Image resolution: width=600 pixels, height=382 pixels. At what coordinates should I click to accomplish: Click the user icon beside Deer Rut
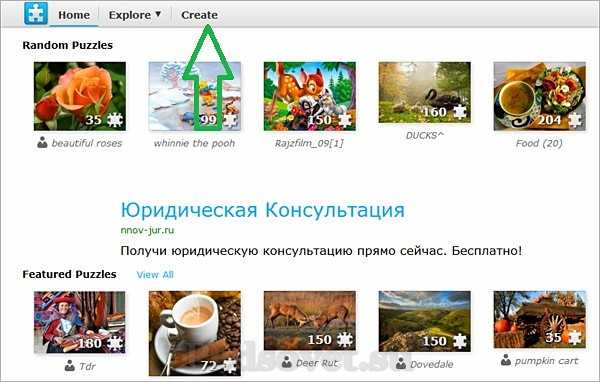pyautogui.click(x=287, y=362)
